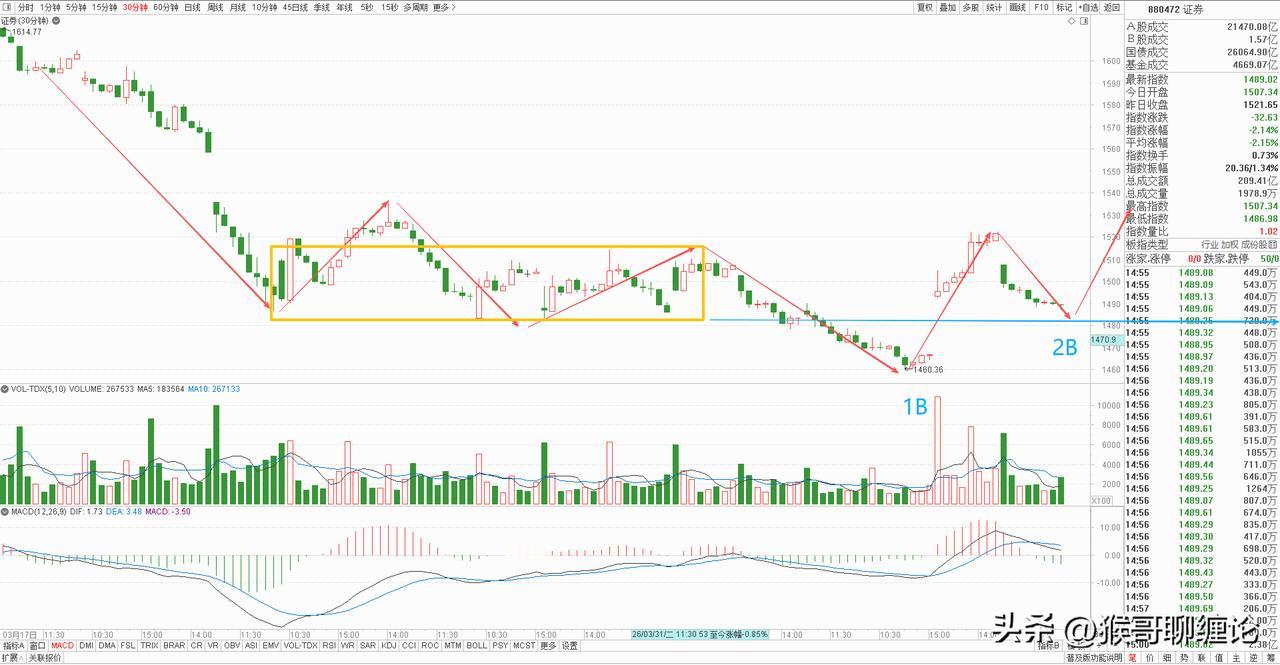The image size is (1280, 665).
Task: Open the 成份股 constituents link
Action: pyautogui.click(x=1255, y=244)
